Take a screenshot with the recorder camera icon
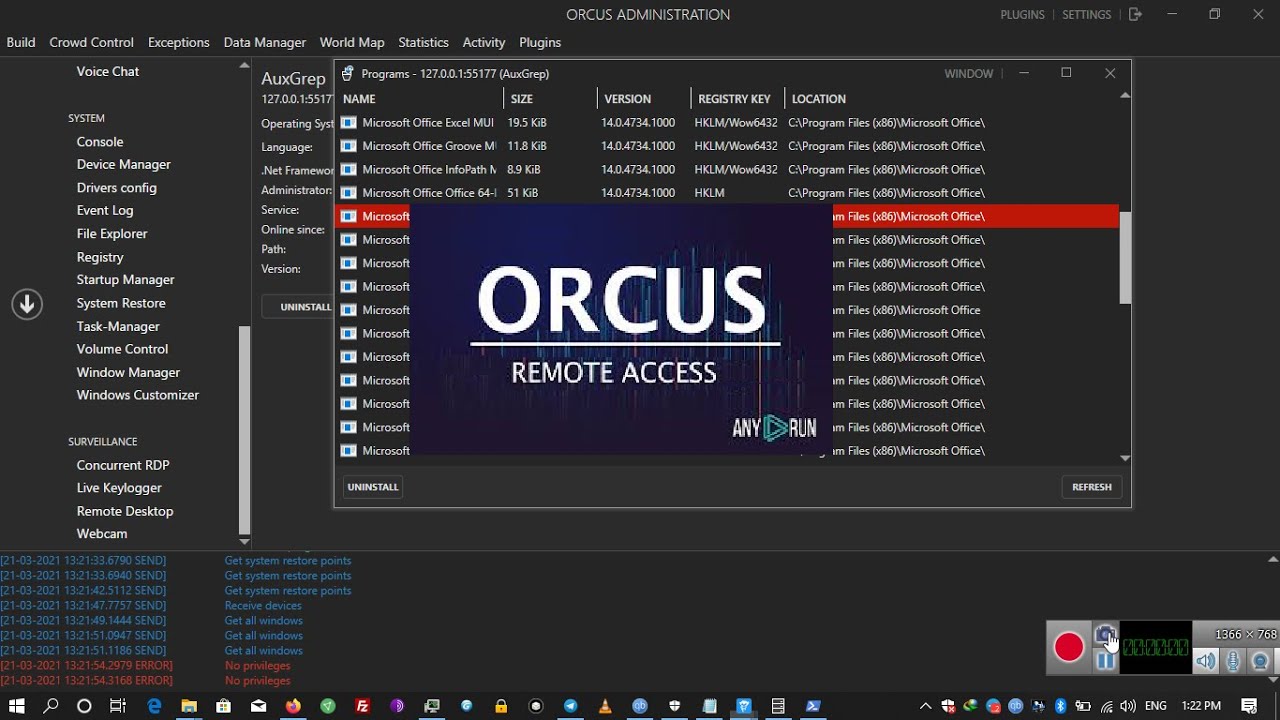1280x720 pixels. 1105,634
